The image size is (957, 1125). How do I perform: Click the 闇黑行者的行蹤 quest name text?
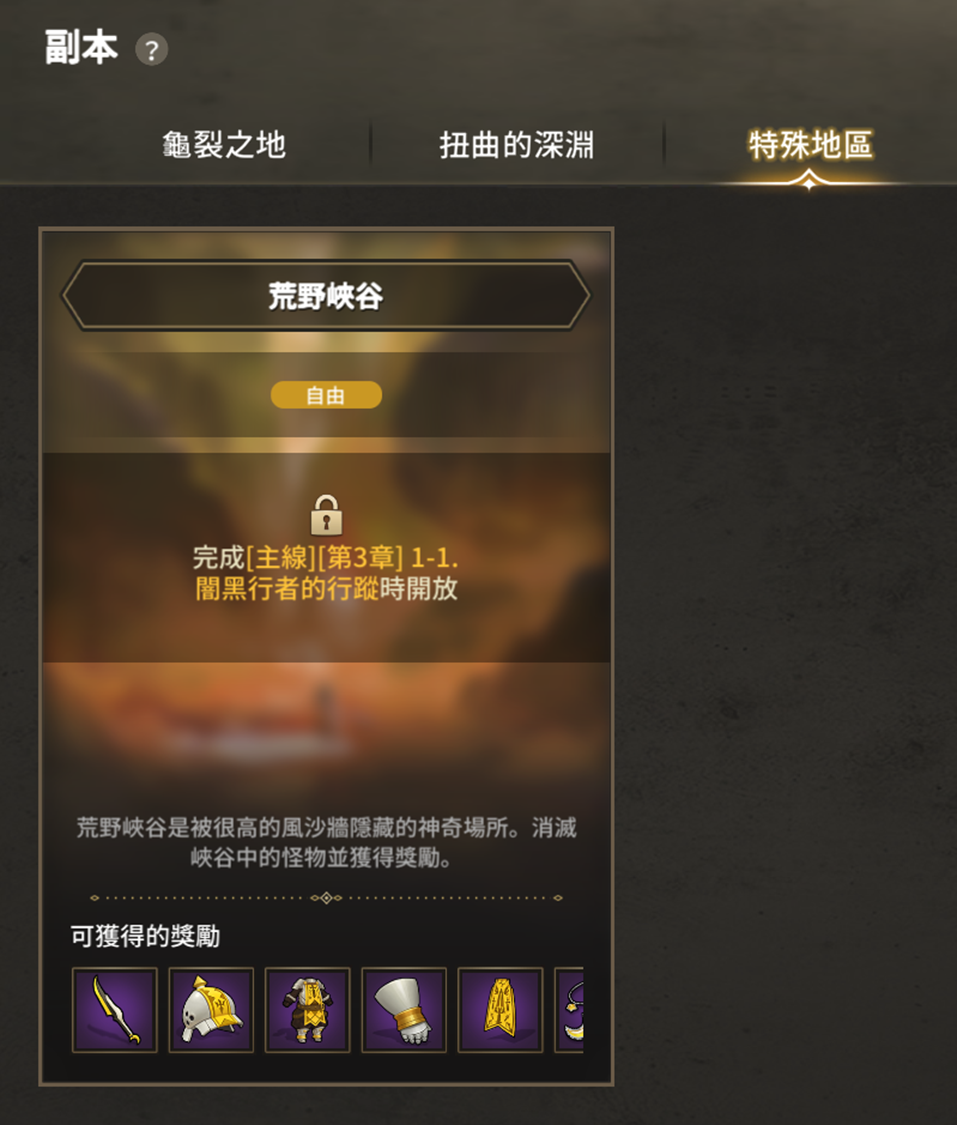pos(287,588)
